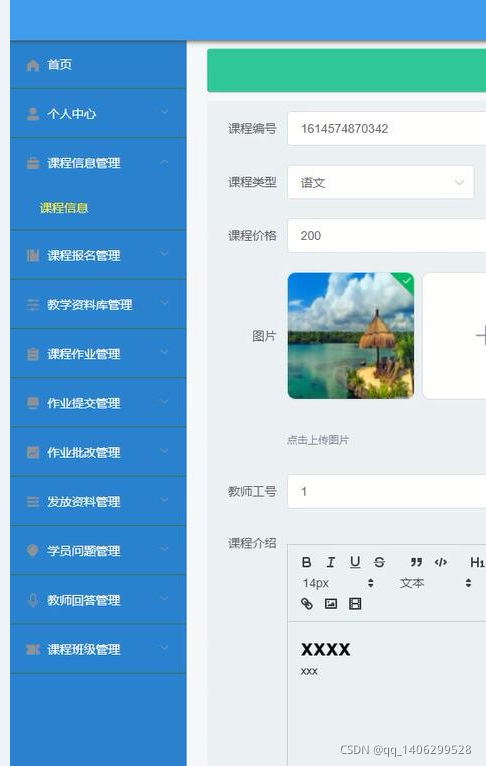Collapse the 课程信息管理 menu chevron
Image resolution: width=486 pixels, height=766 pixels.
pos(165,162)
